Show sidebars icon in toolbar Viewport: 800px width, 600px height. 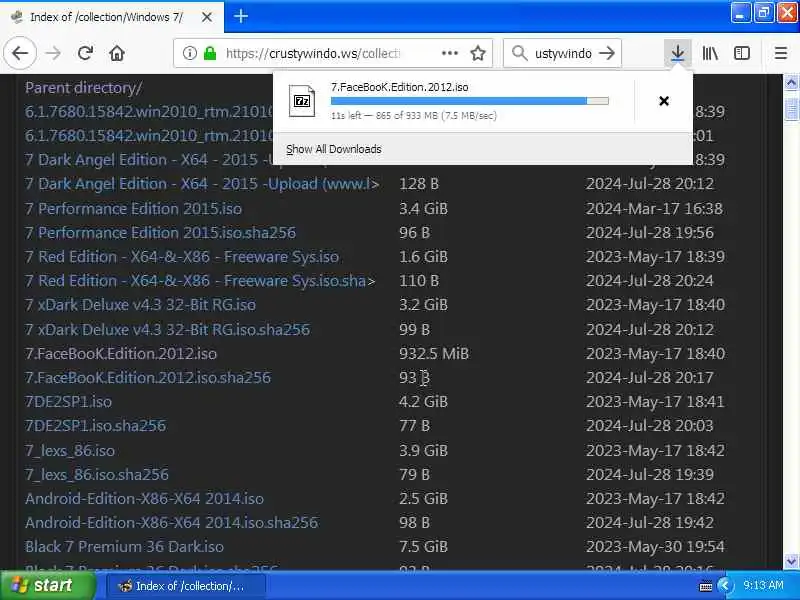click(742, 53)
